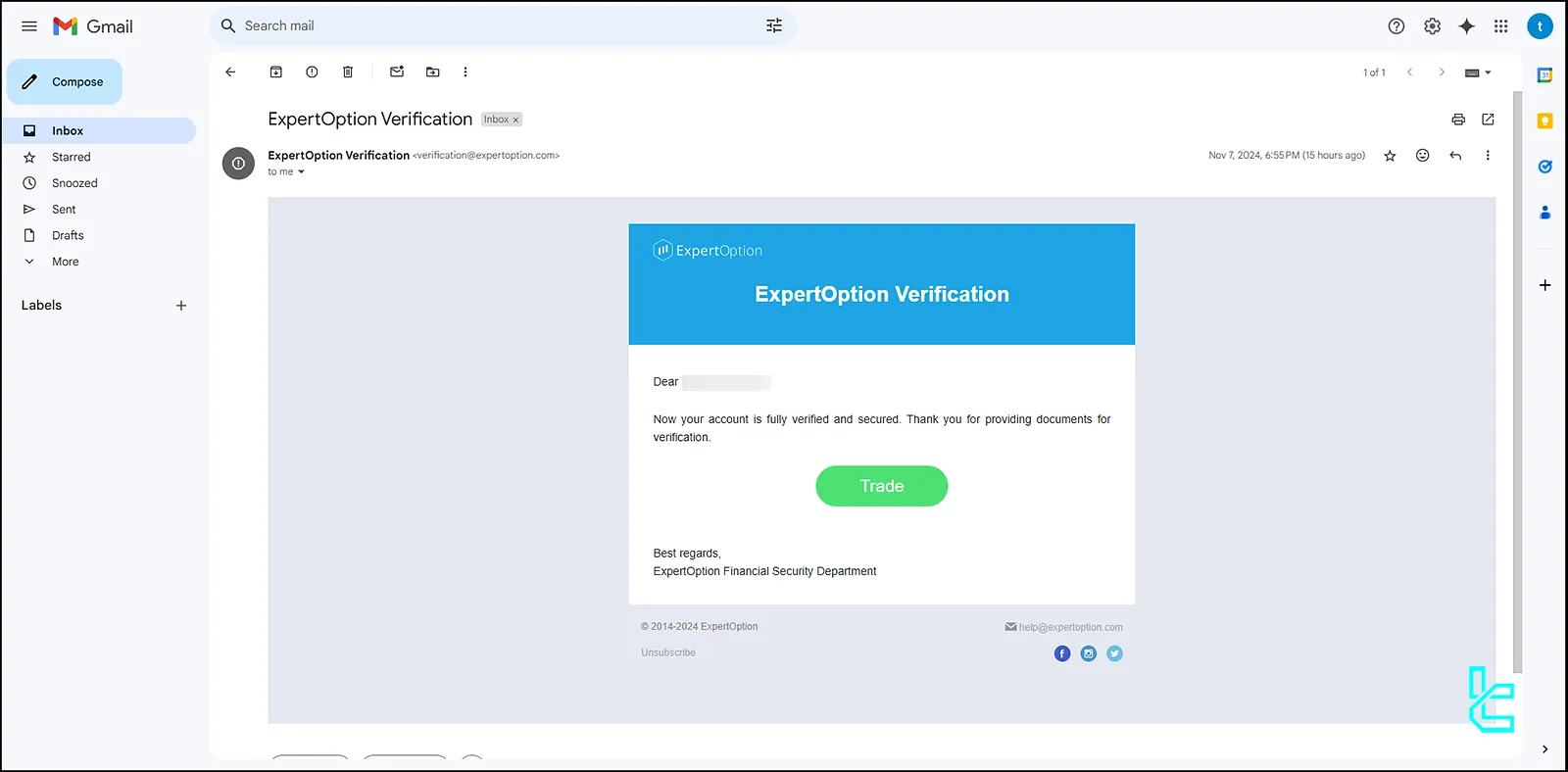Get add-ons with side panel plus
The height and width of the screenshot is (772, 1568).
1544,285
